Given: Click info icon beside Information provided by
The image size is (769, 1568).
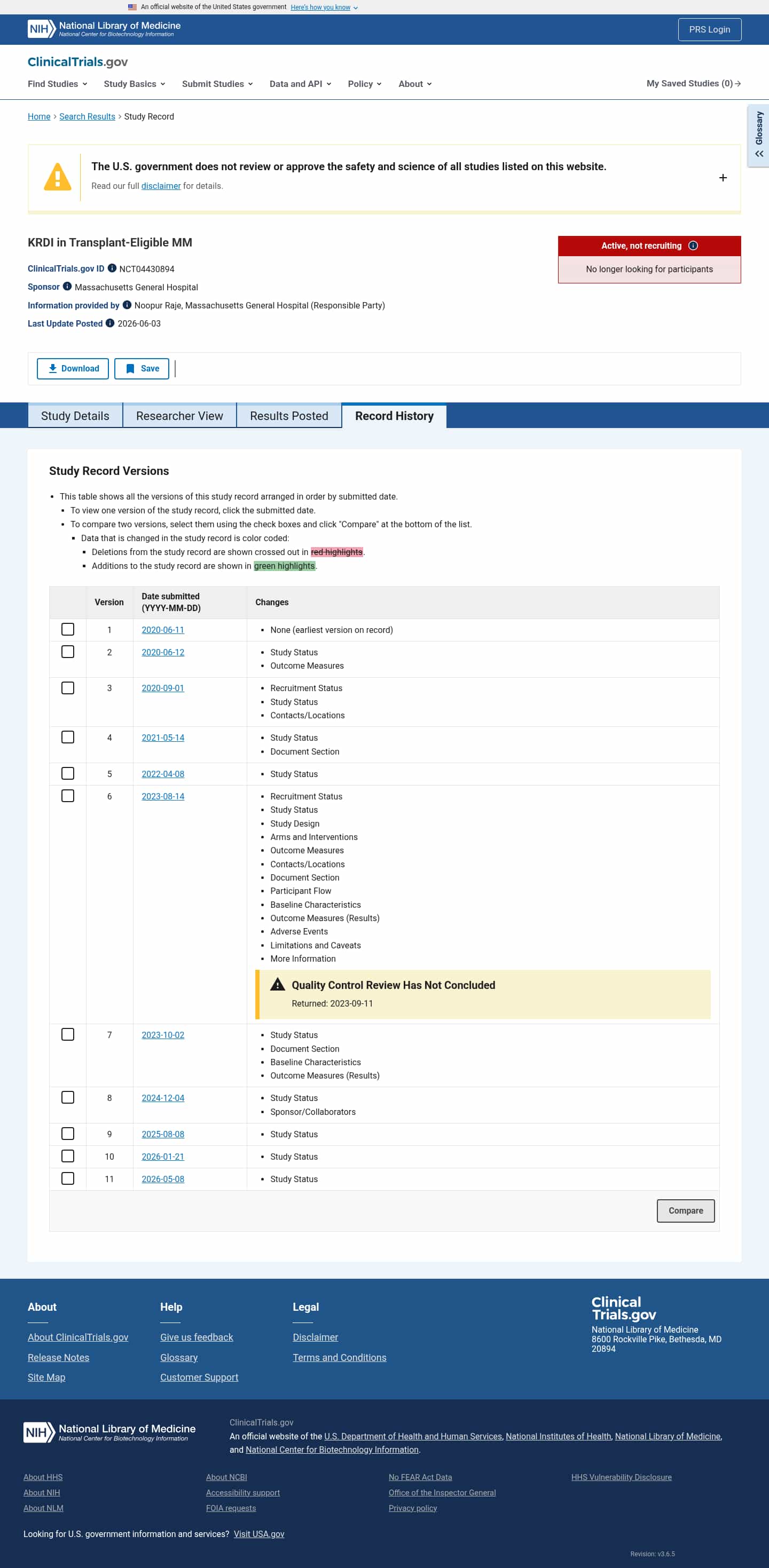Looking at the screenshot, I should click(x=127, y=305).
